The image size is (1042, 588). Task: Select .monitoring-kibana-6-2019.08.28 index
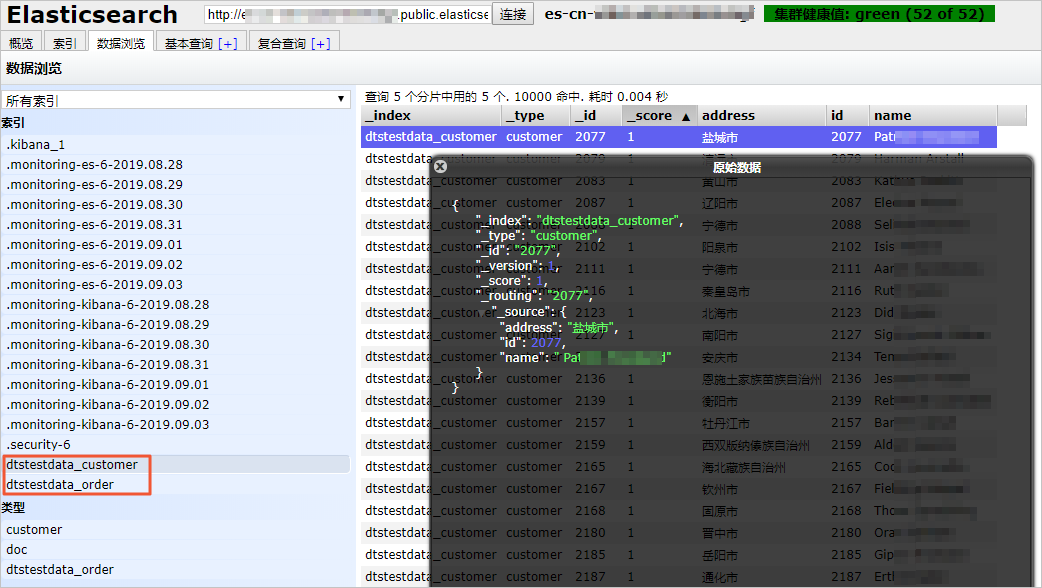pyautogui.click(x=176, y=304)
